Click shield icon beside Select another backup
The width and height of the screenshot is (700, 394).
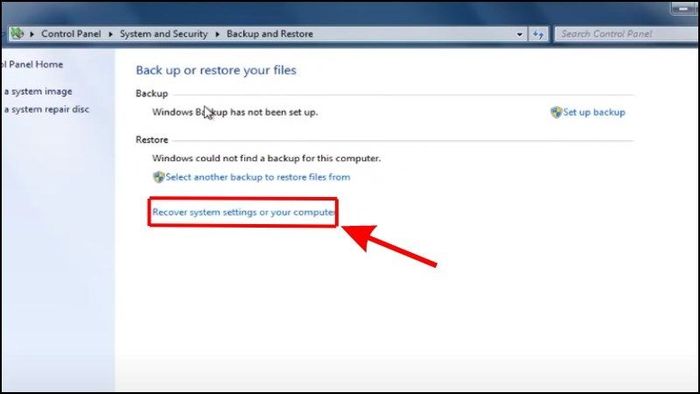pos(158,177)
